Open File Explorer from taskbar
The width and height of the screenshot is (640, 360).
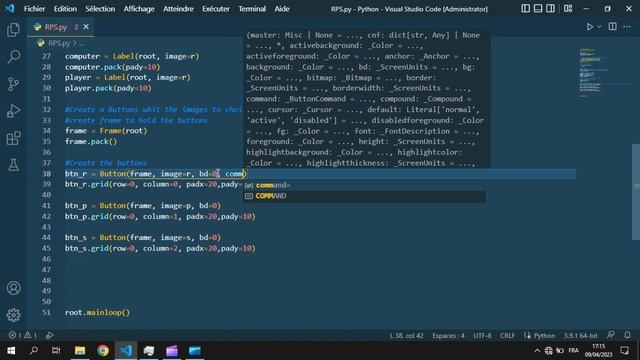[x=80, y=351]
